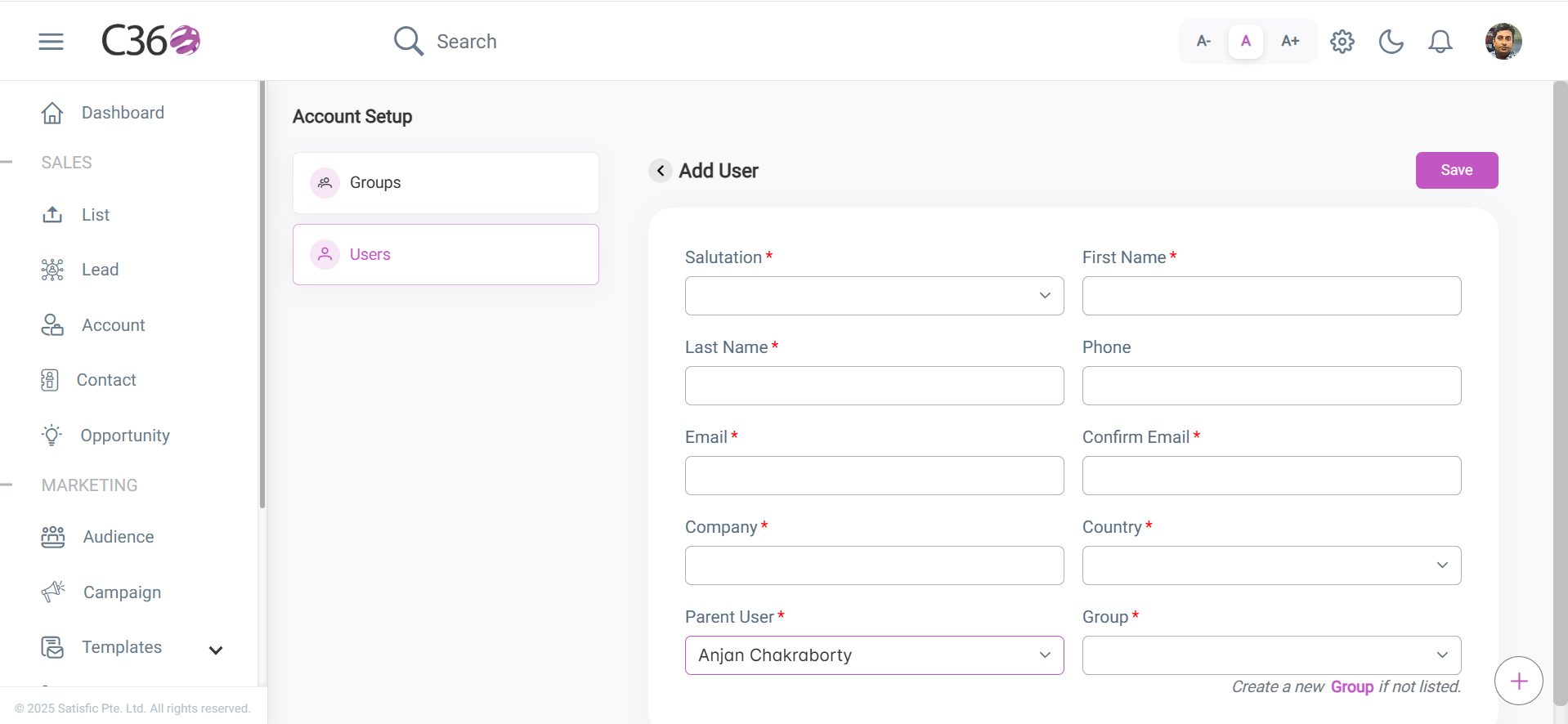Screen dimensions: 1568x724
Task: Click the page vertical scrollbar
Action: point(1560,392)
